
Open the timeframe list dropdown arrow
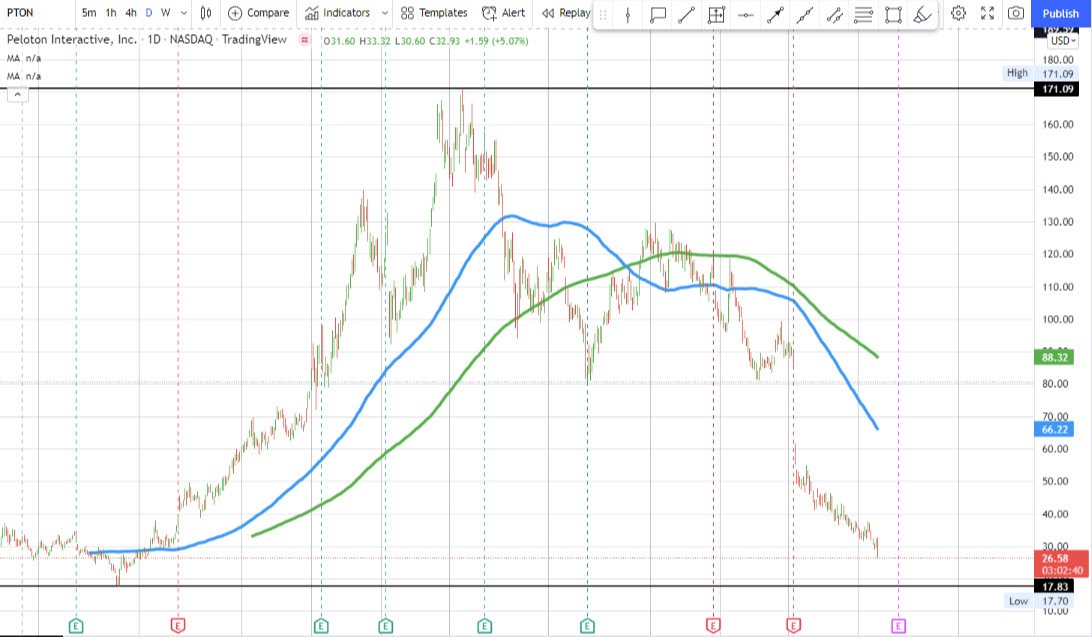coord(184,13)
